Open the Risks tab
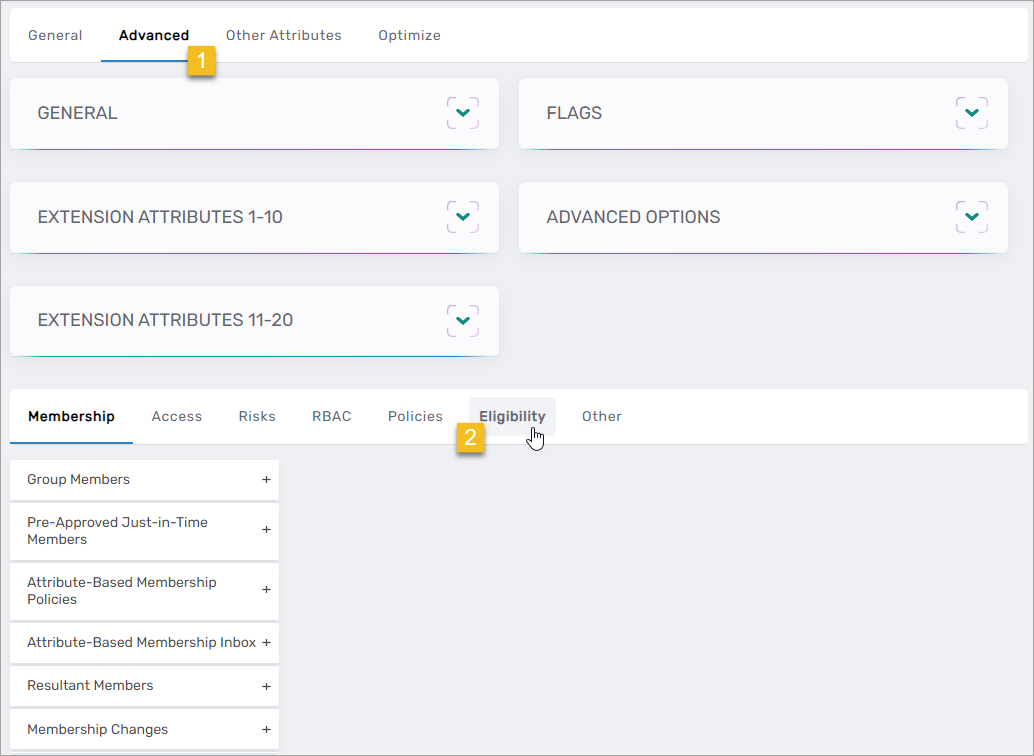The width and height of the screenshot is (1034, 756). [x=257, y=416]
